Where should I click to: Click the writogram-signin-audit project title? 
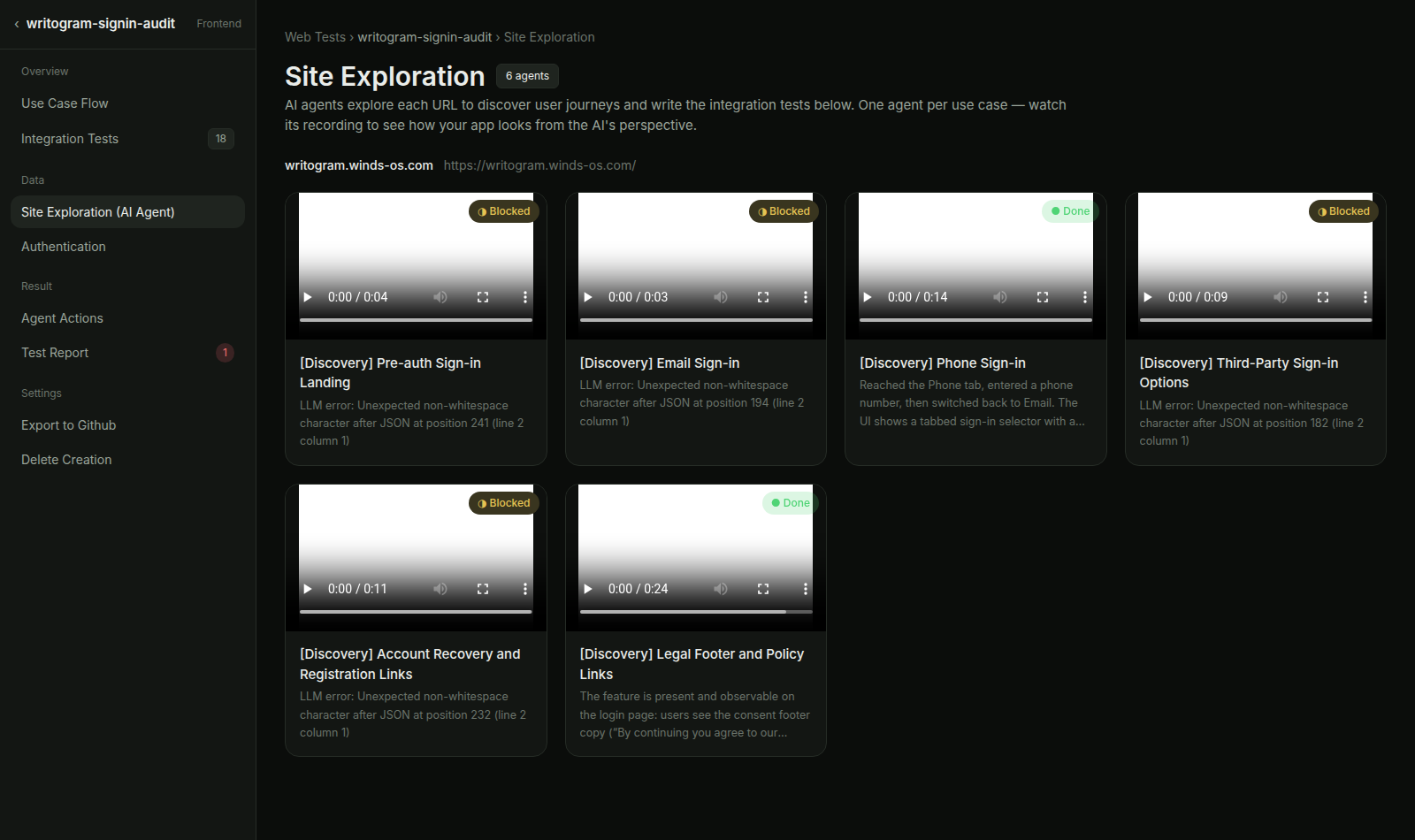tap(101, 24)
